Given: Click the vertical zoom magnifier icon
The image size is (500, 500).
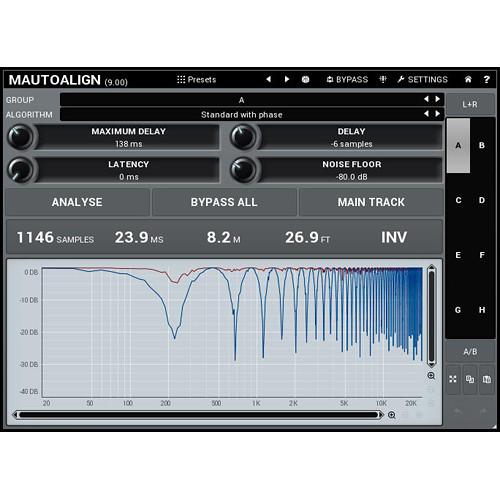Looking at the screenshot, I should [x=431, y=376].
